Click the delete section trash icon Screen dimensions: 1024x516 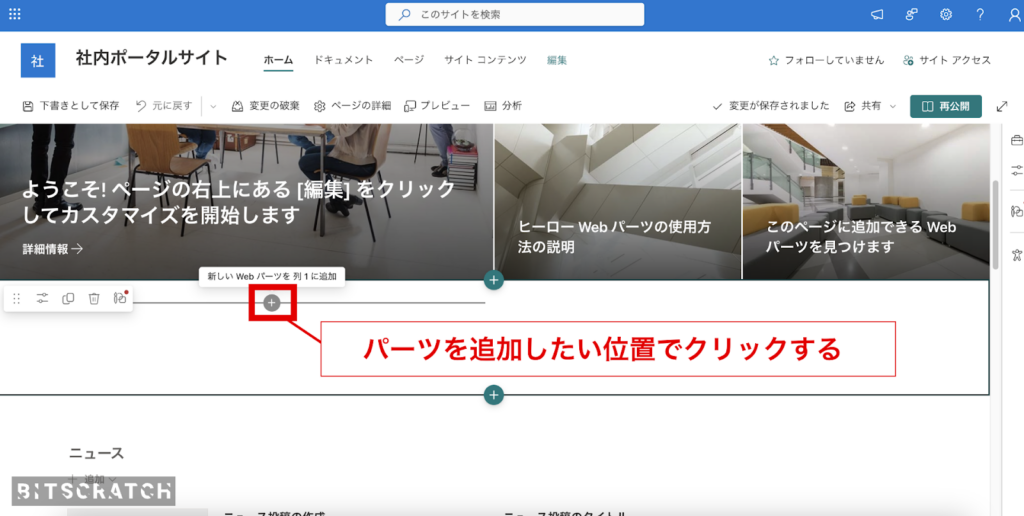click(94, 298)
